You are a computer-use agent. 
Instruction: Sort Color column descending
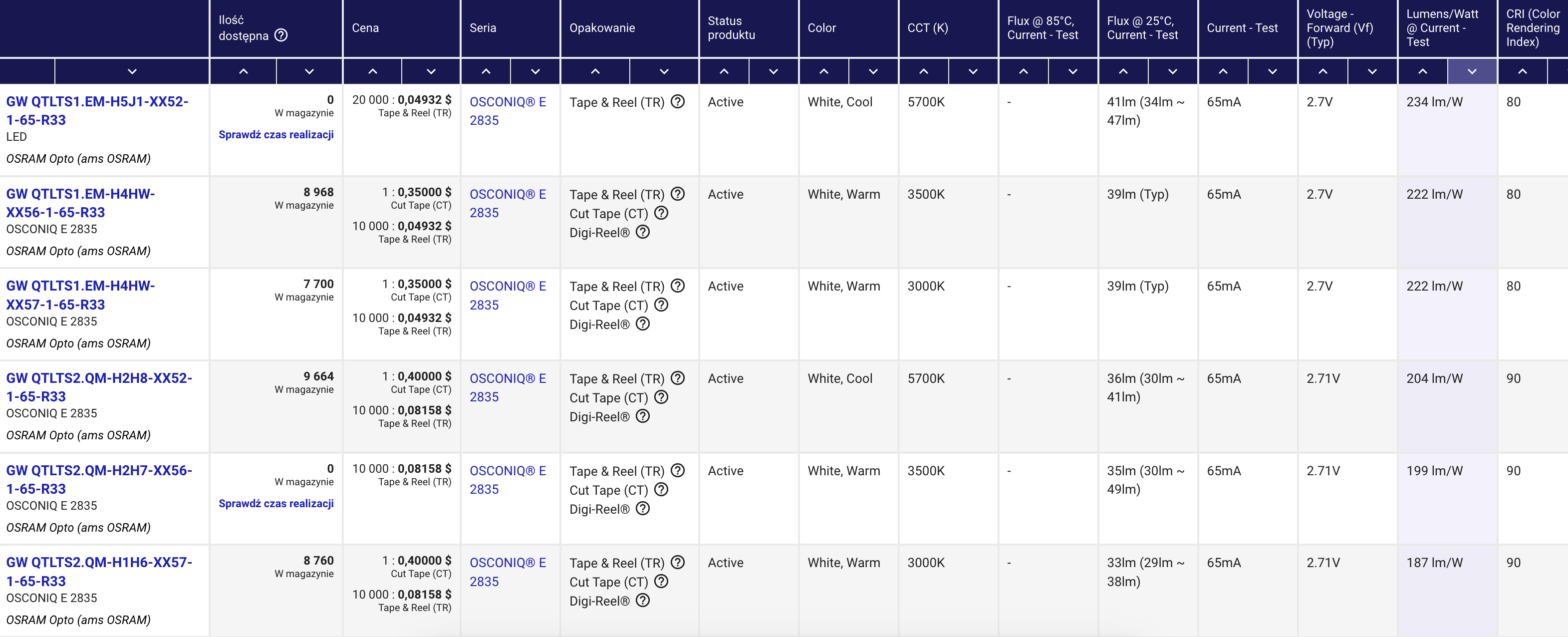[873, 71]
